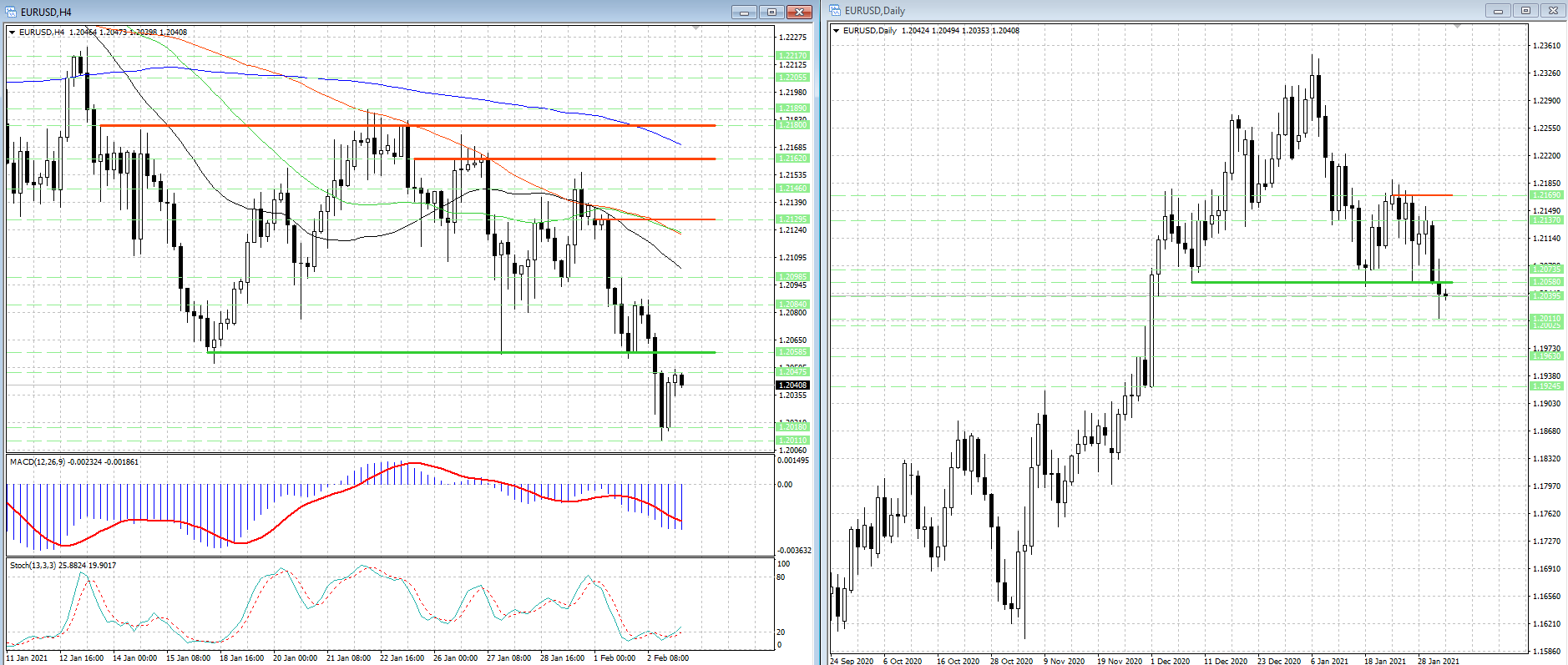This screenshot has height=665, width=1568.
Task: Click the 16 Oct 2020 date label
Action: 959,661
